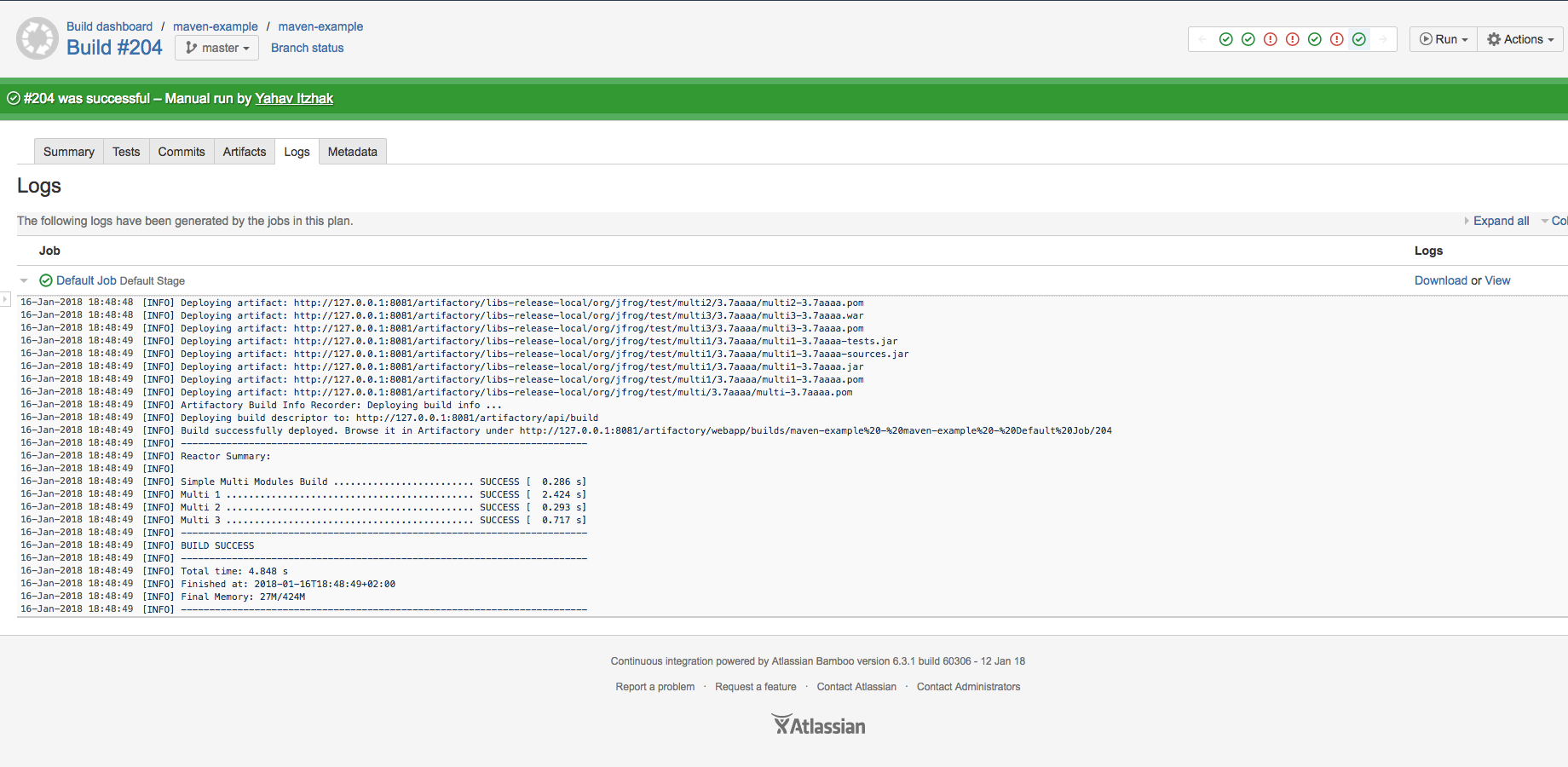This screenshot has height=767, width=1568.
Task: Open the first maven-example breadcrumb link
Action: pos(216,26)
